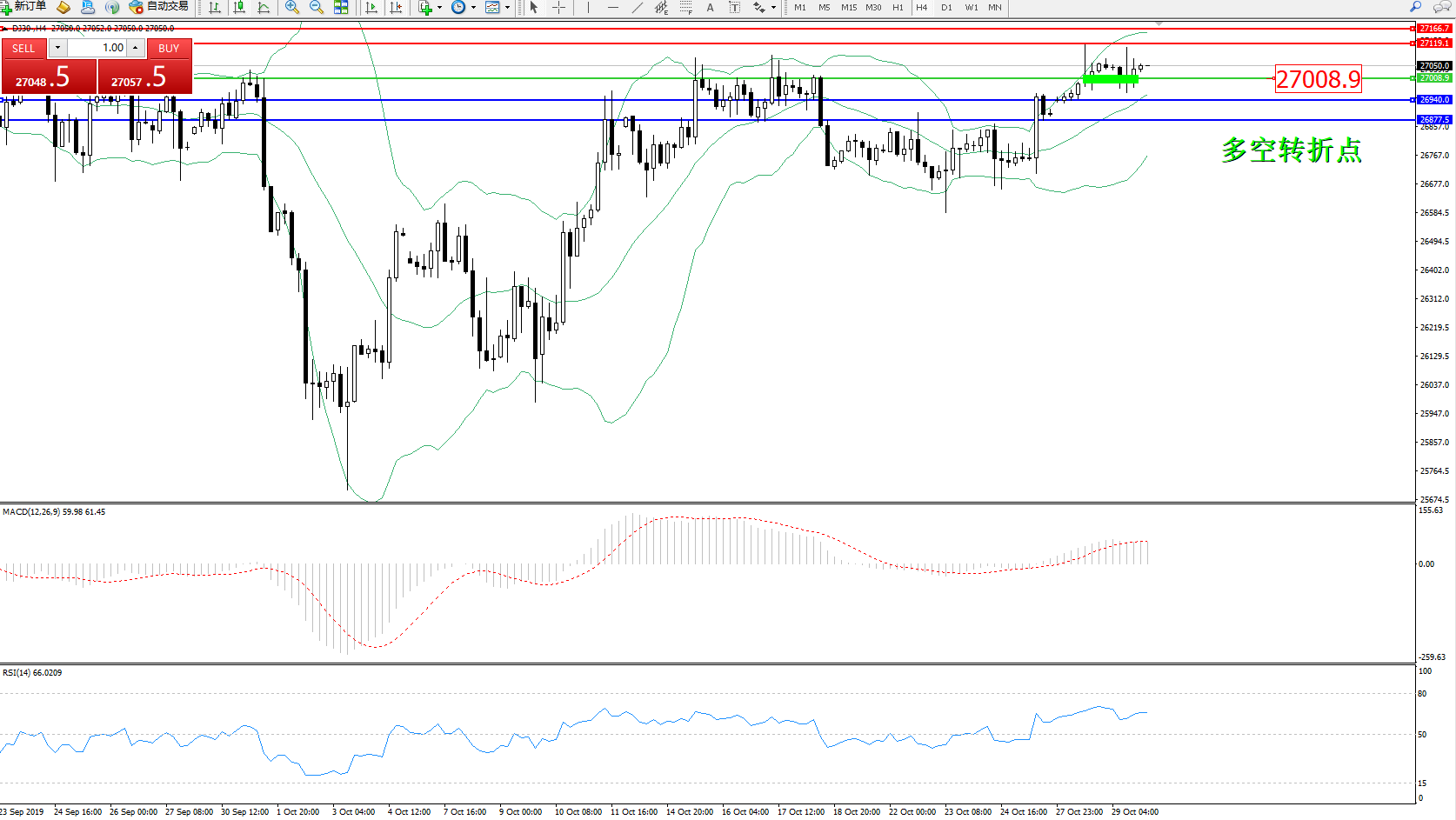Click the zoom out magnifier icon
Image resolution: width=1456 pixels, height=820 pixels.
point(317,7)
